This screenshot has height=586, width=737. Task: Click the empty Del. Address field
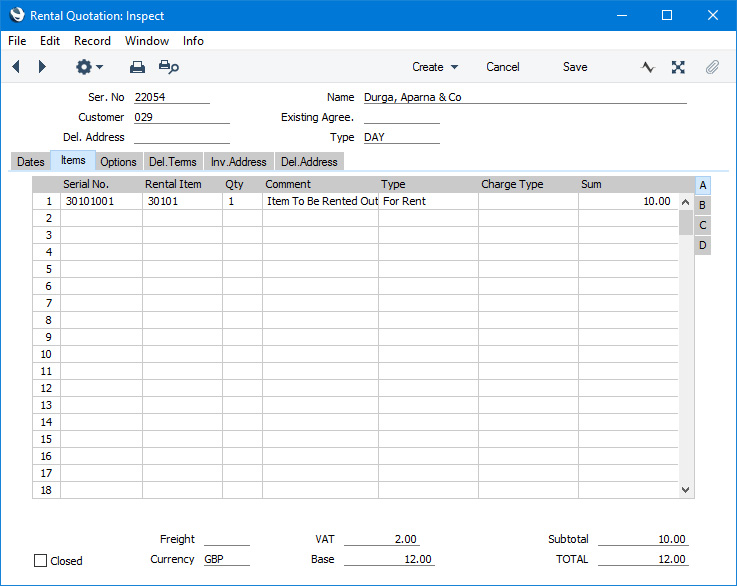(182, 137)
